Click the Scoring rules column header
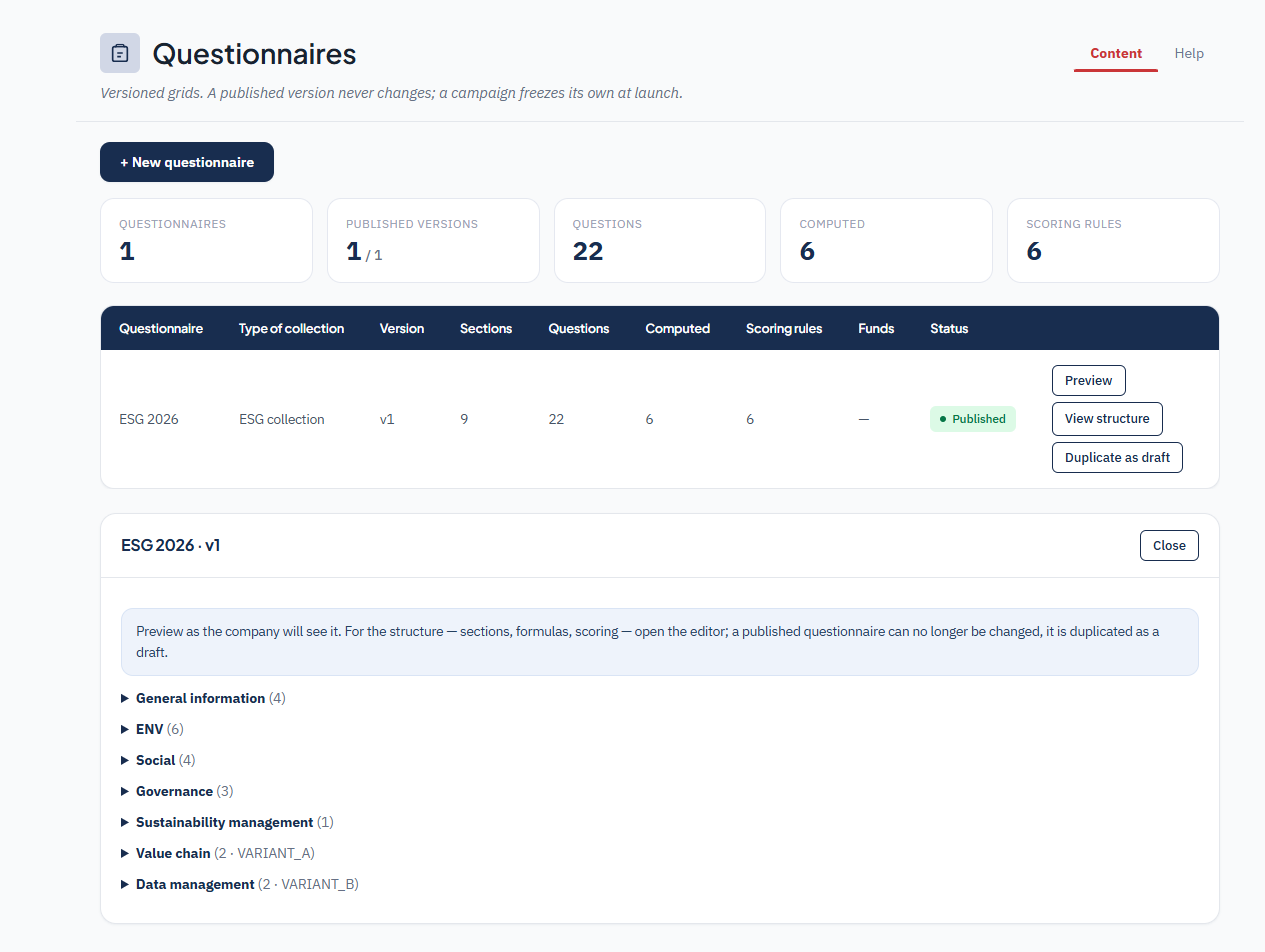 coord(784,328)
